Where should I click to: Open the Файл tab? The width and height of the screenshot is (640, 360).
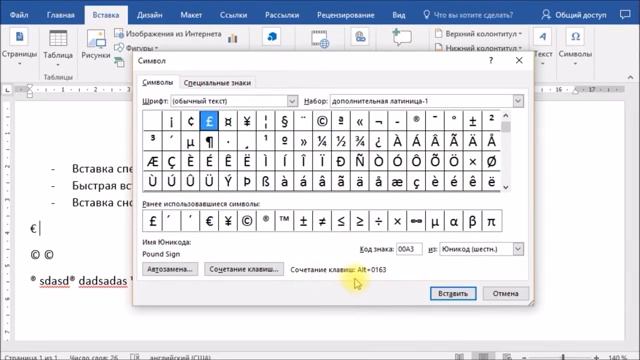tap(19, 15)
